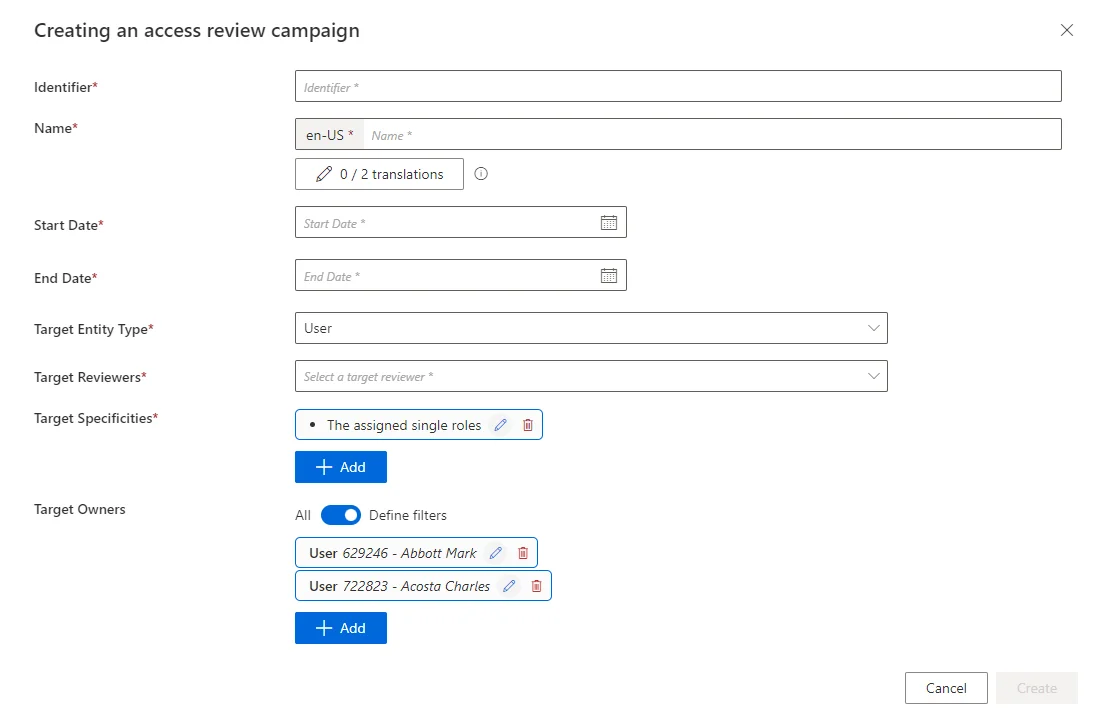
Task: Open the End Date calendar picker icon
Action: (608, 276)
